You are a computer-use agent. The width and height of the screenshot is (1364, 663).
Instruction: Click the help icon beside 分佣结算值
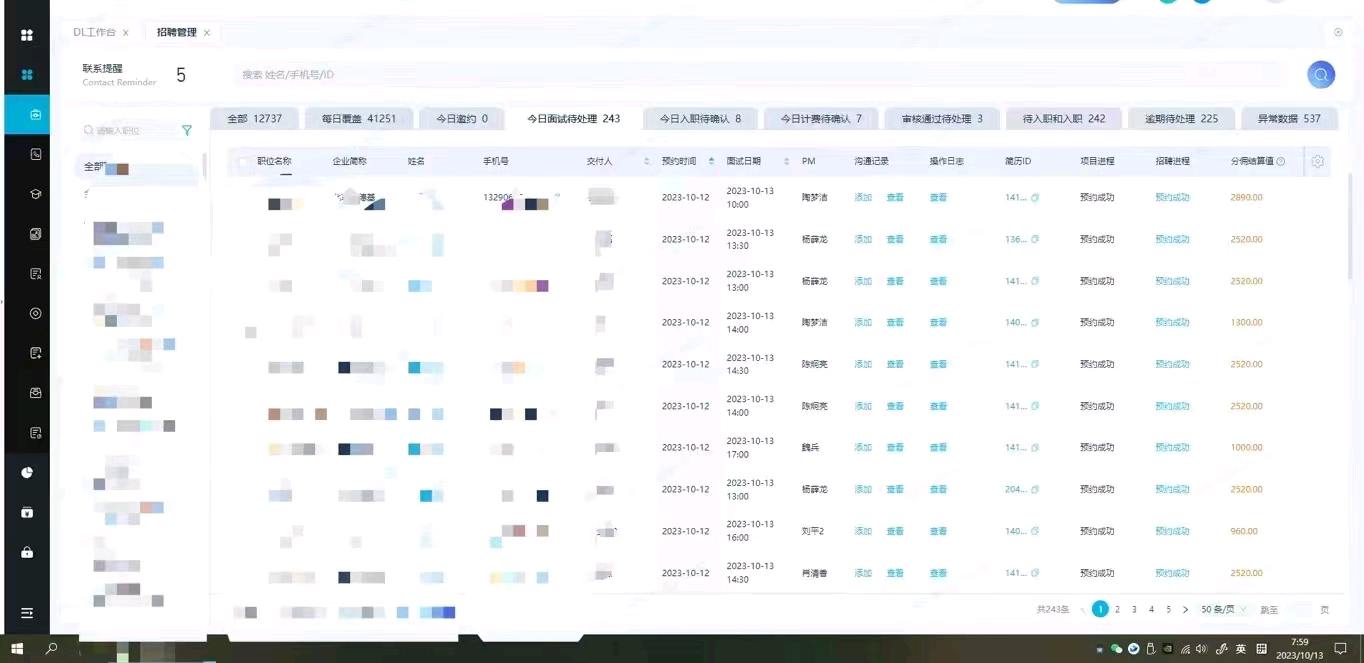1280,161
